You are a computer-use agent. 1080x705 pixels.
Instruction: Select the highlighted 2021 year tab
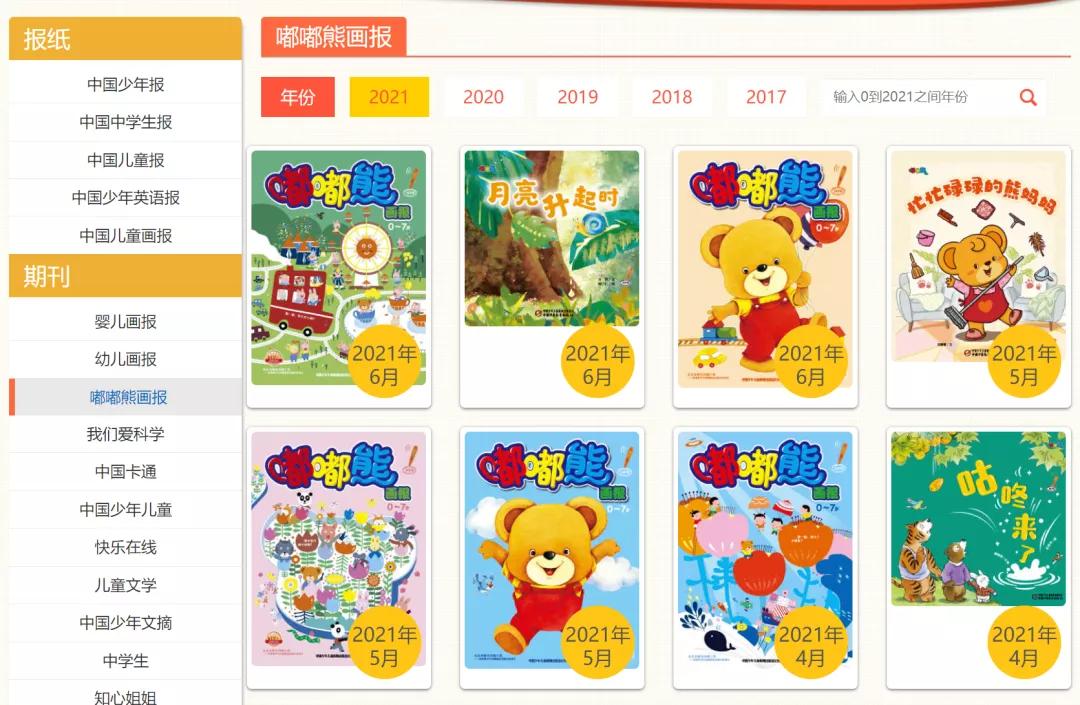(389, 97)
